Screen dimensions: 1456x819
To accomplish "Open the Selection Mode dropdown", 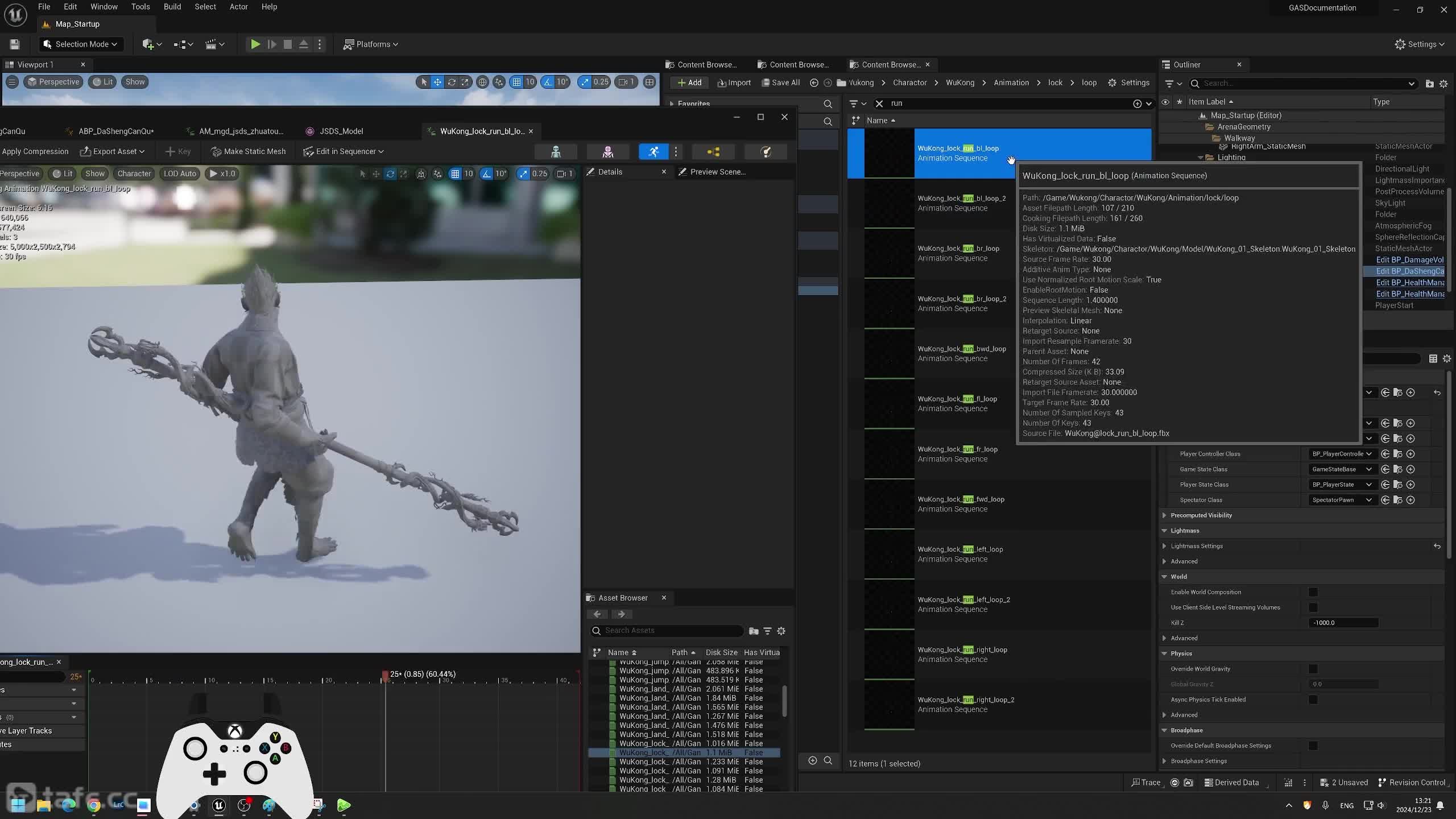I will coord(81,44).
